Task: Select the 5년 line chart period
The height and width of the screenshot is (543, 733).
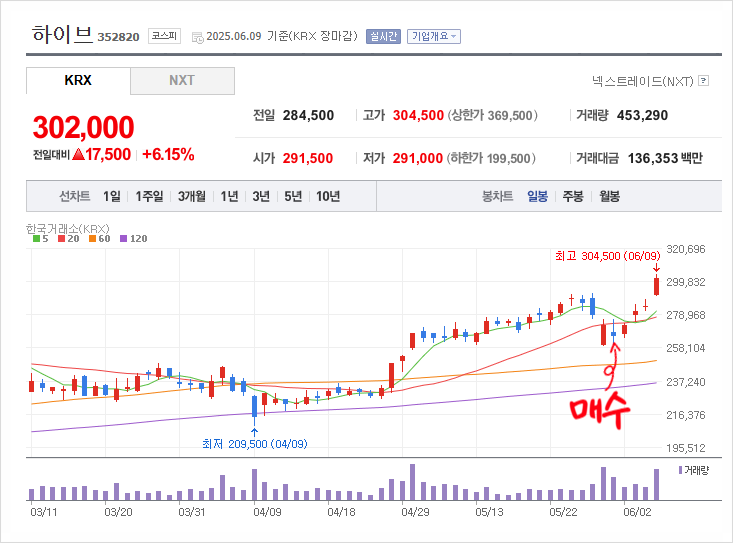Action: click(293, 196)
